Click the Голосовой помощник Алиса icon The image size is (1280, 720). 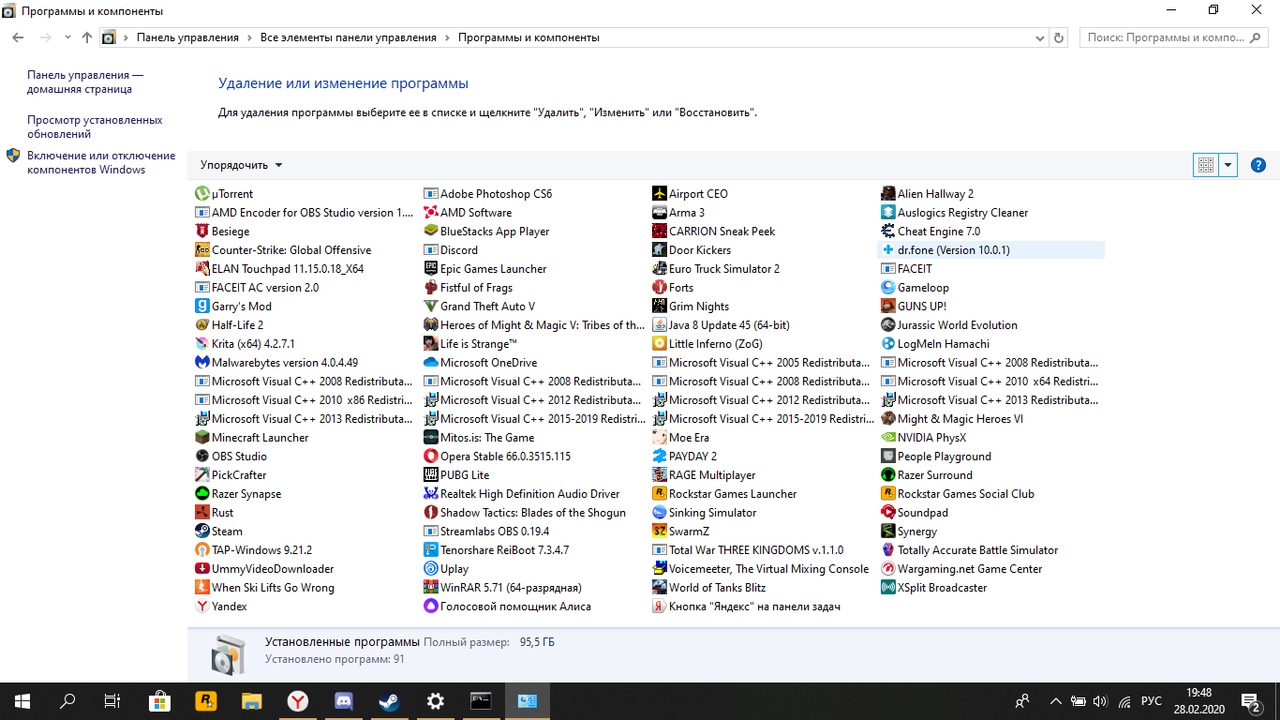(x=431, y=606)
